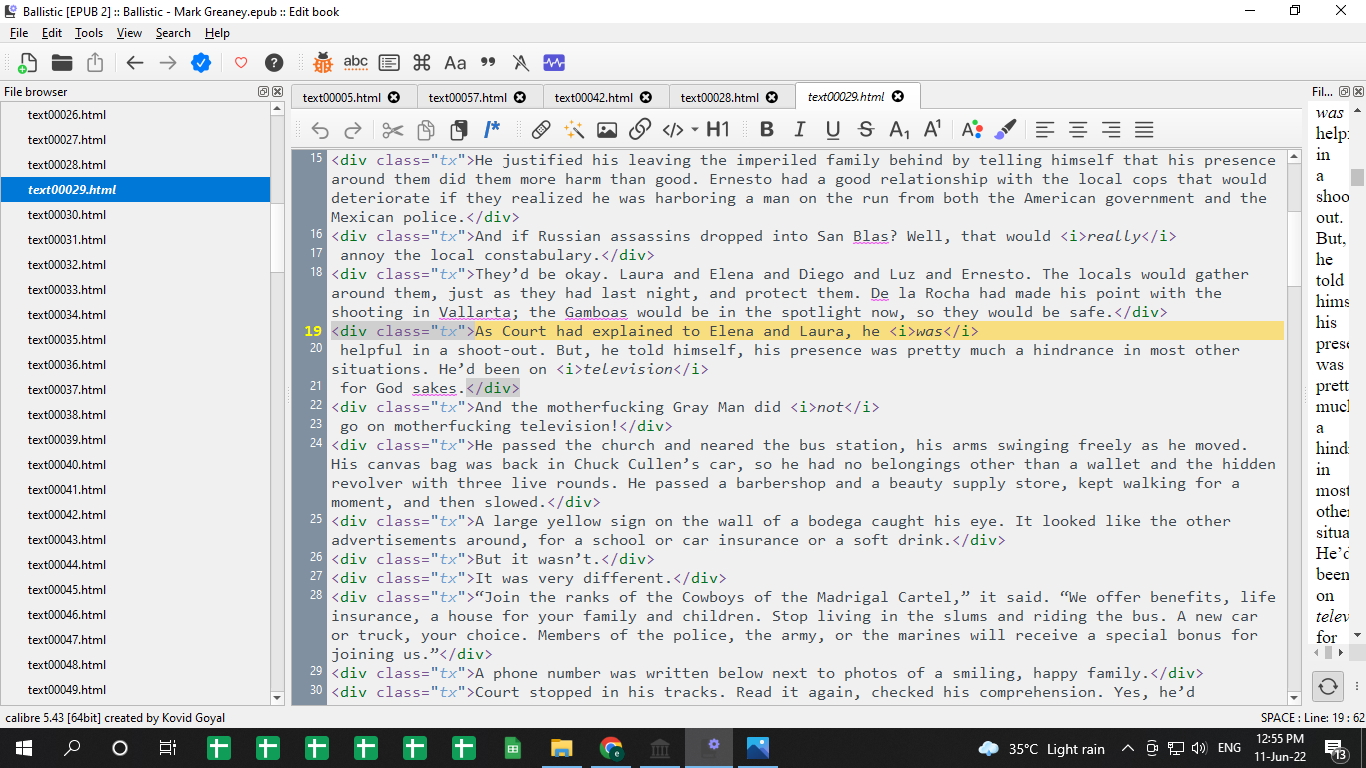This screenshot has width=1366, height=768.
Task: Apply subscript formatting
Action: (899, 130)
